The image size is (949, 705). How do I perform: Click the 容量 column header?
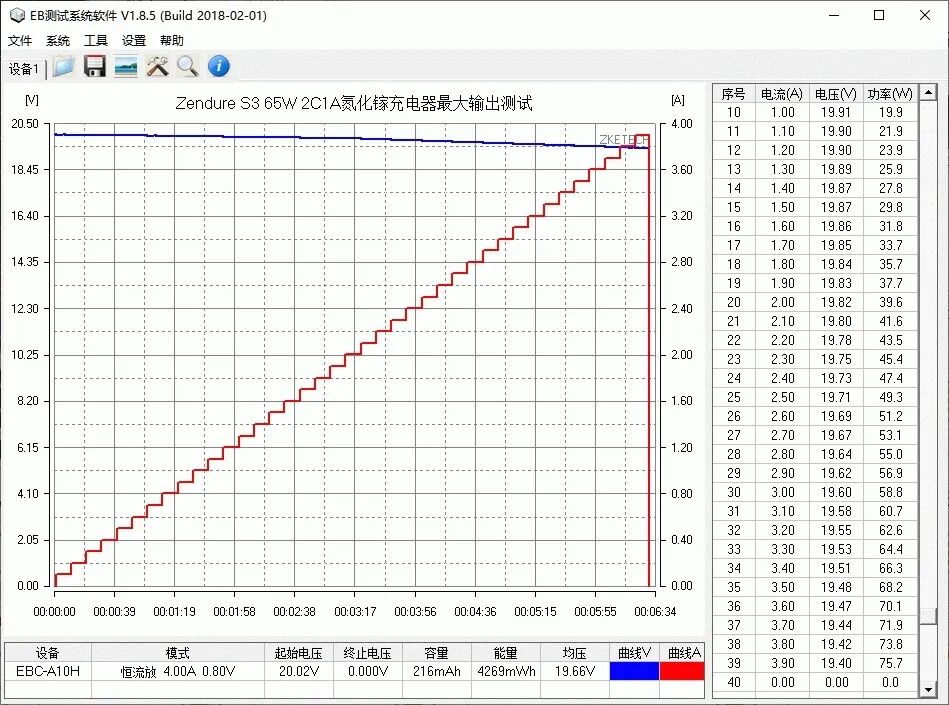coord(436,652)
